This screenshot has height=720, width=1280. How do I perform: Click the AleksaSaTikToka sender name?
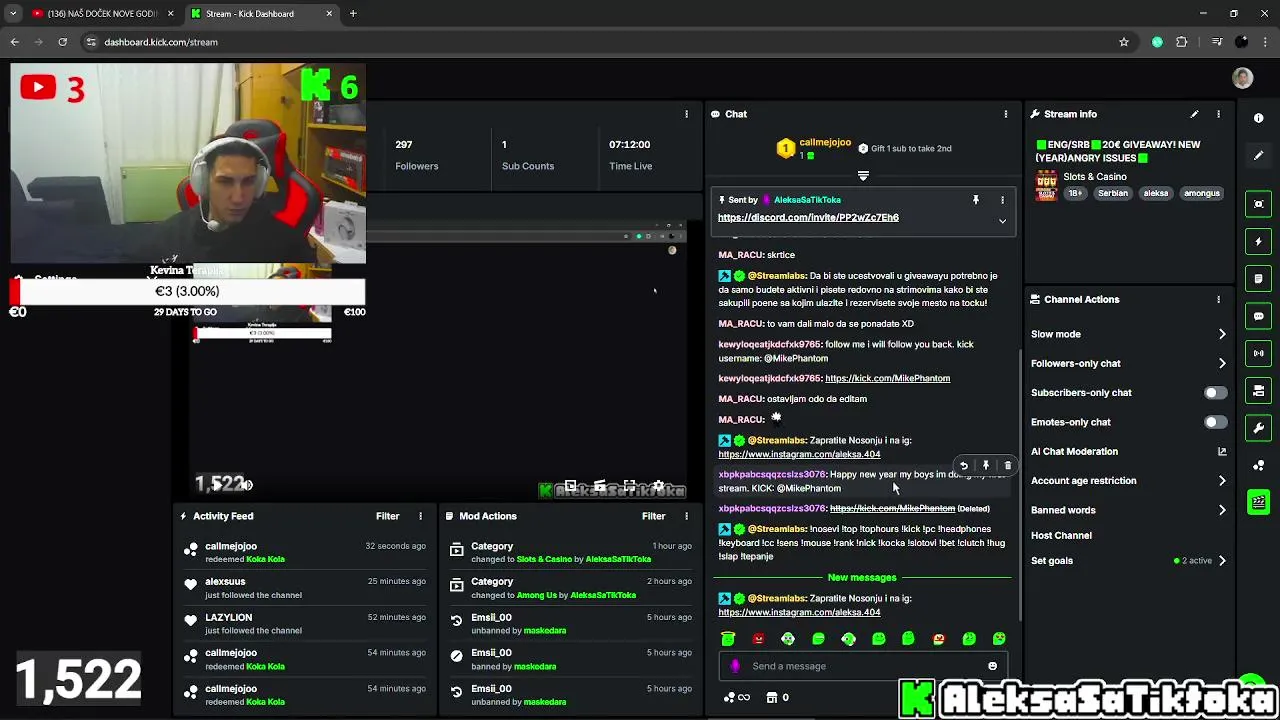coord(807,200)
